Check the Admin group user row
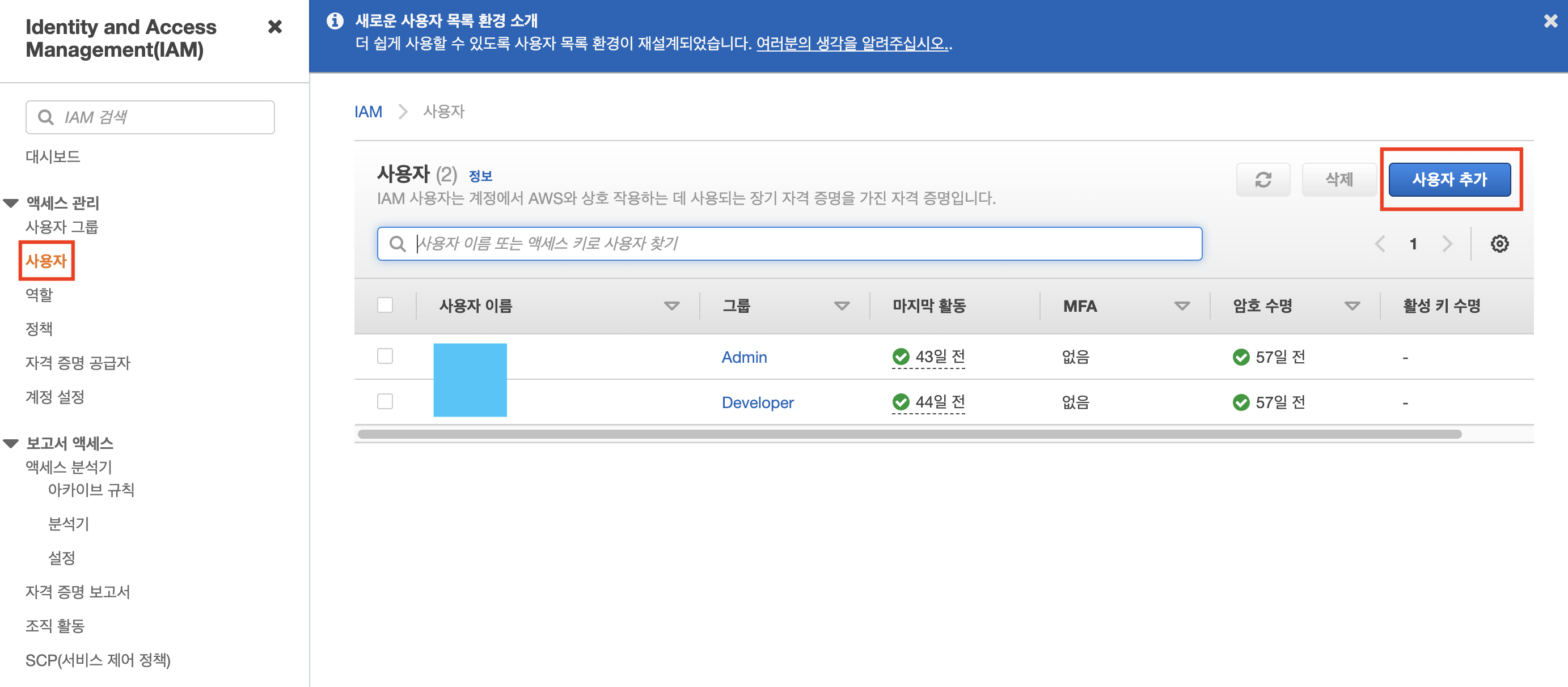This screenshot has width=1568, height=687. [x=384, y=356]
